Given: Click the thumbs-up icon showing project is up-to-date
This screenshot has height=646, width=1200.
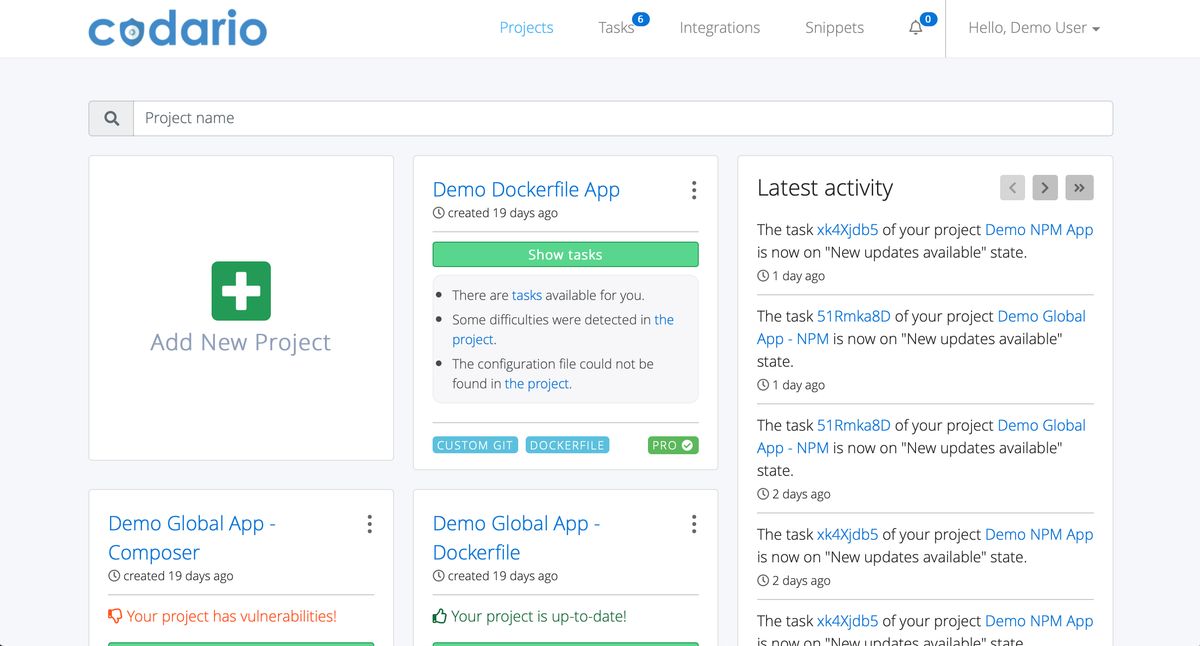Looking at the screenshot, I should pos(438,616).
